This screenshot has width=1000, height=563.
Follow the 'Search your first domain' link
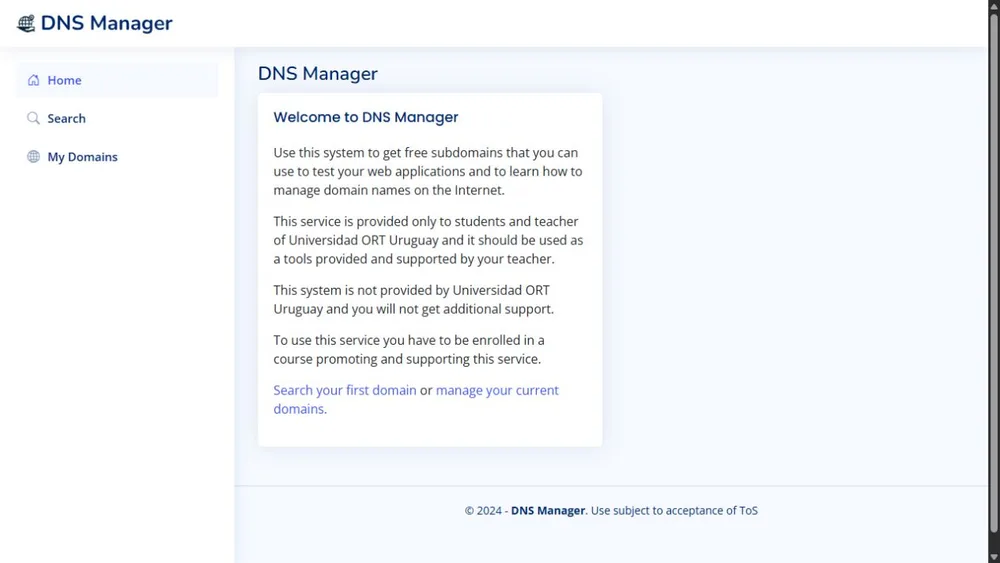point(344,390)
